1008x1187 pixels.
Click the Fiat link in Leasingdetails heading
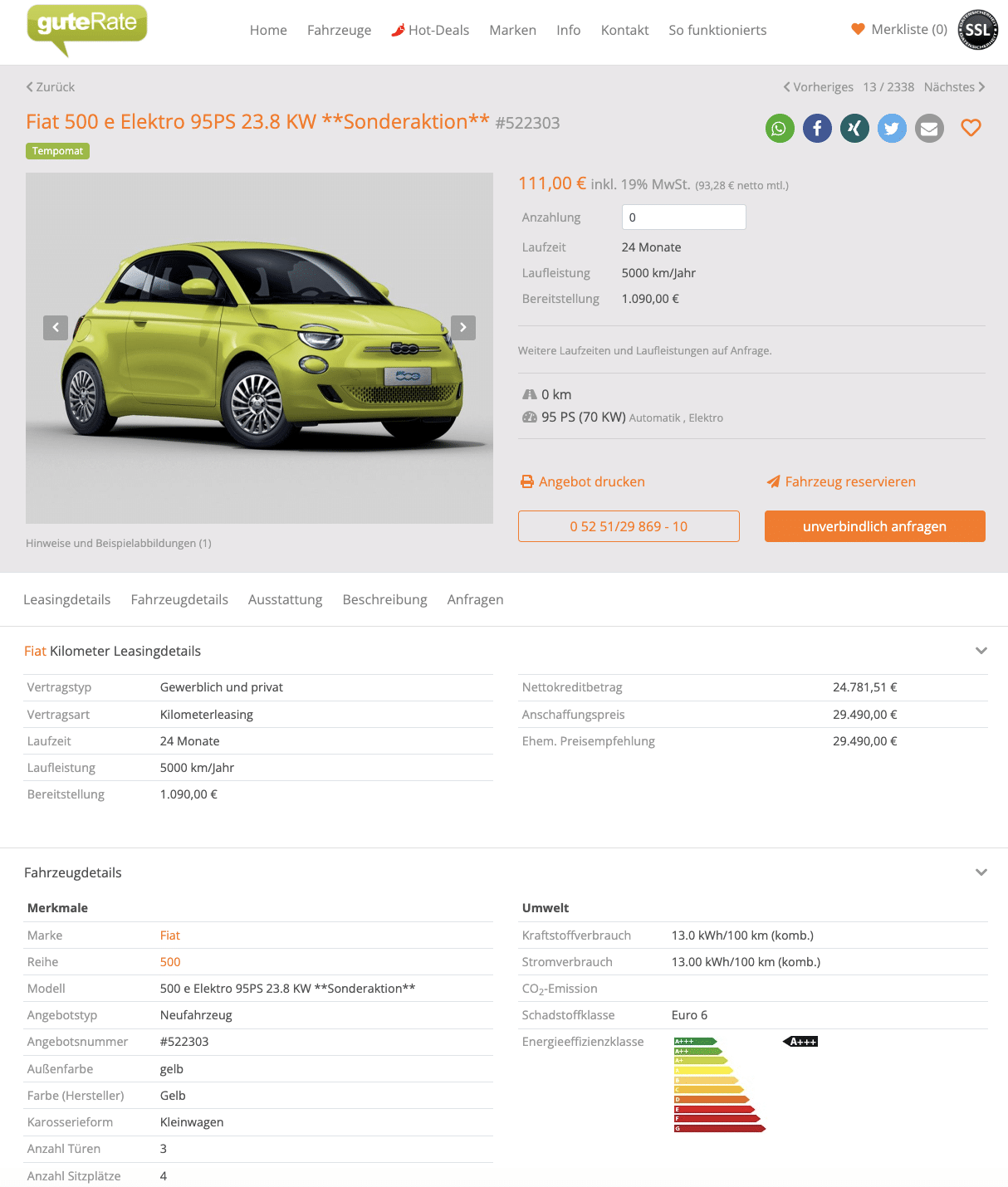pyautogui.click(x=35, y=651)
